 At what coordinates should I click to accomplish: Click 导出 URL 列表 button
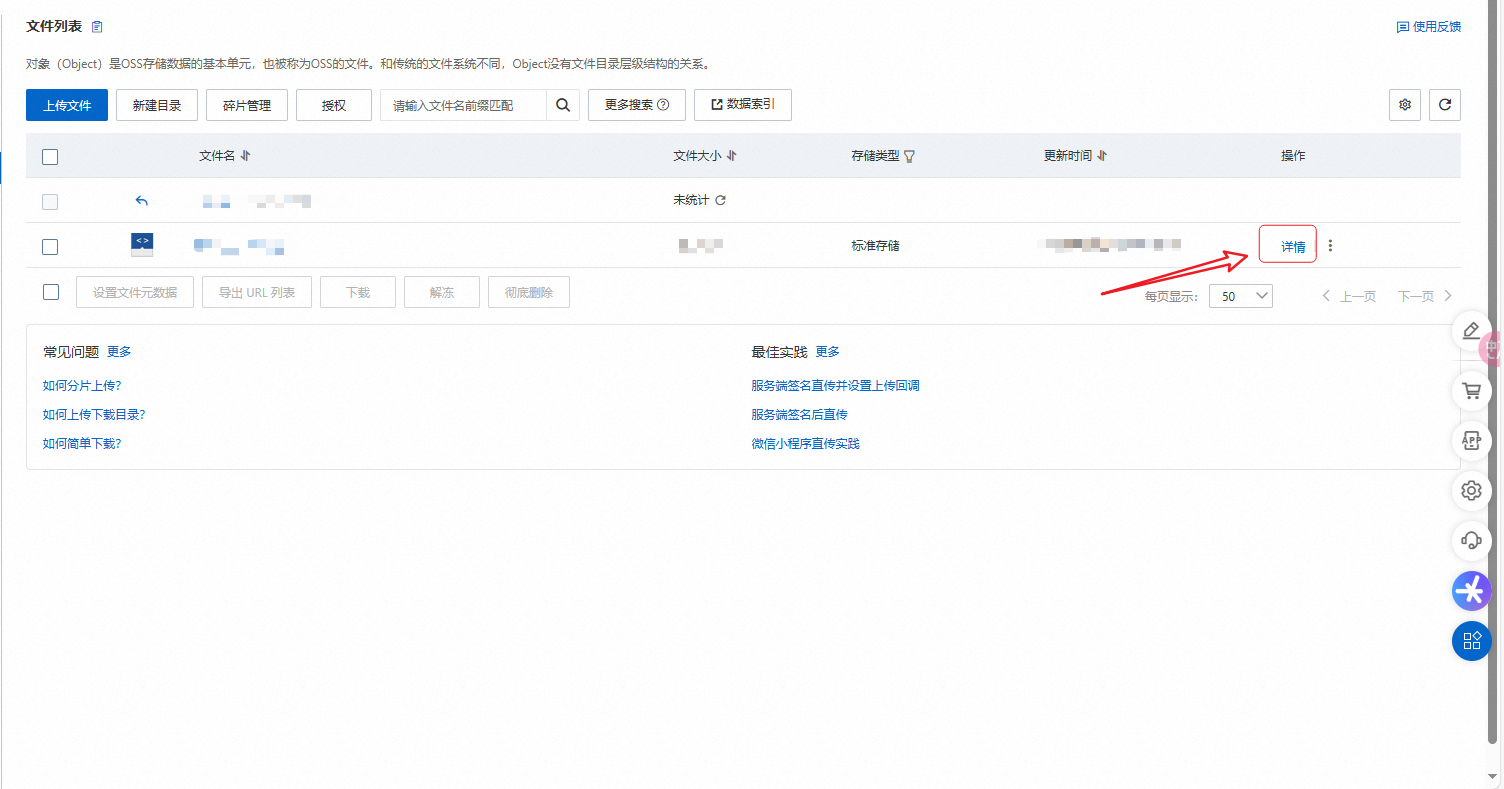pos(257,293)
